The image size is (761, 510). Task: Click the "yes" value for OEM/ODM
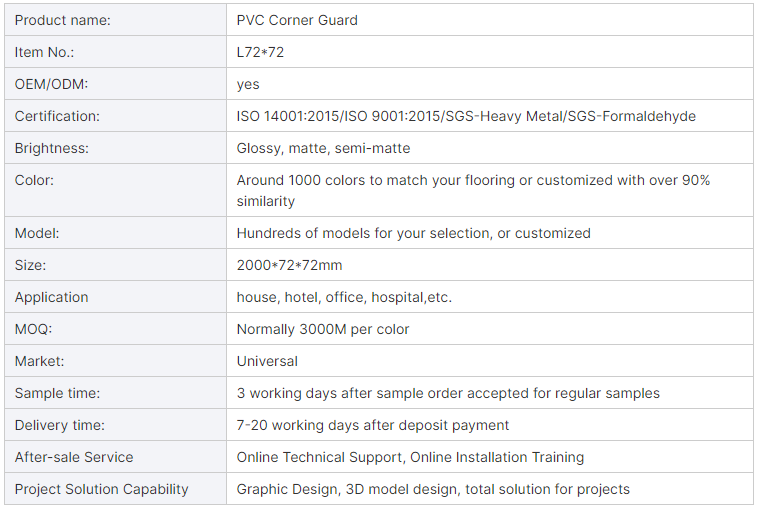coord(248,84)
